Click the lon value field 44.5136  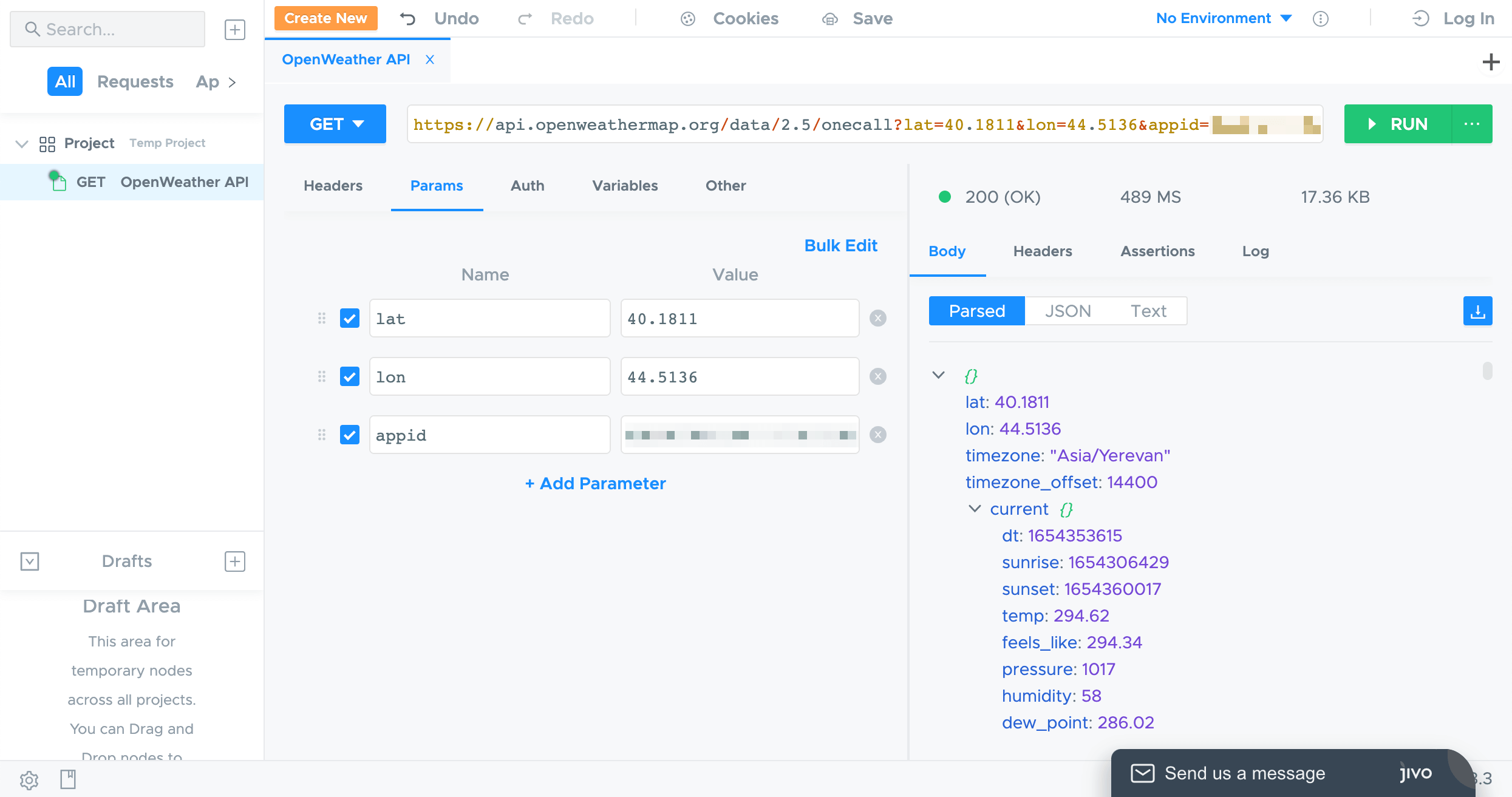coord(740,376)
